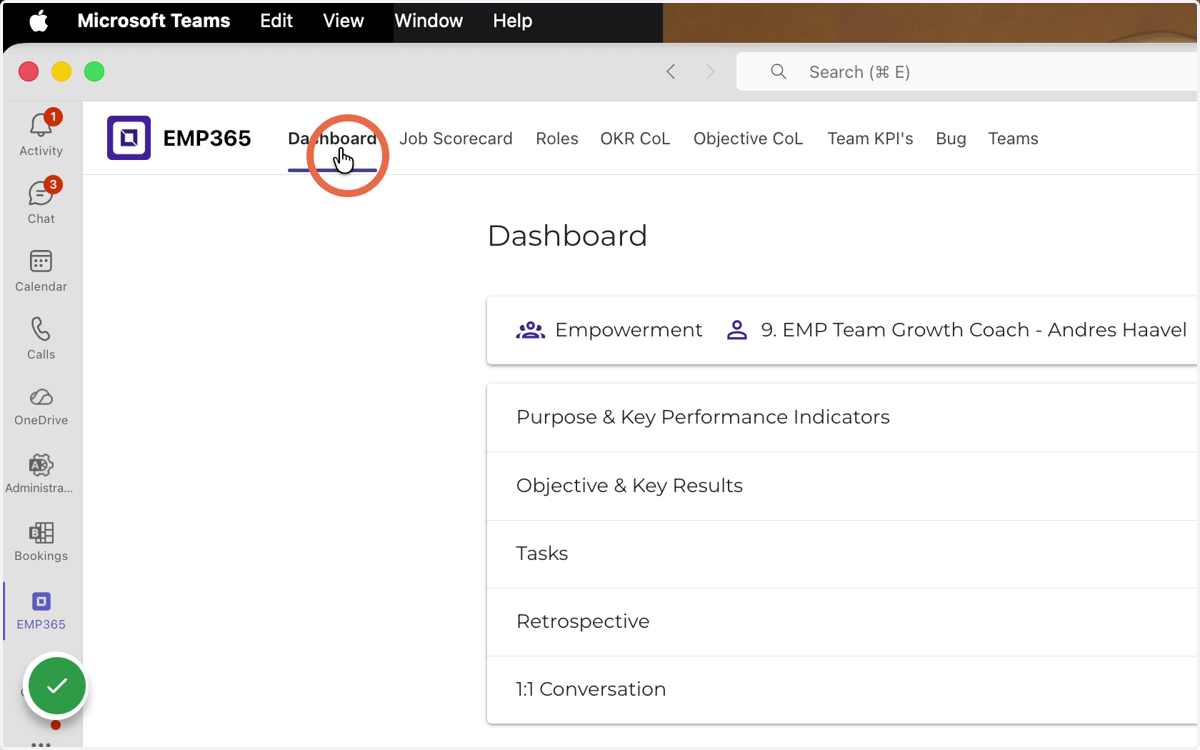This screenshot has height=750, width=1200.
Task: Expand Purpose & Key Performance Indicators section
Action: (842, 417)
